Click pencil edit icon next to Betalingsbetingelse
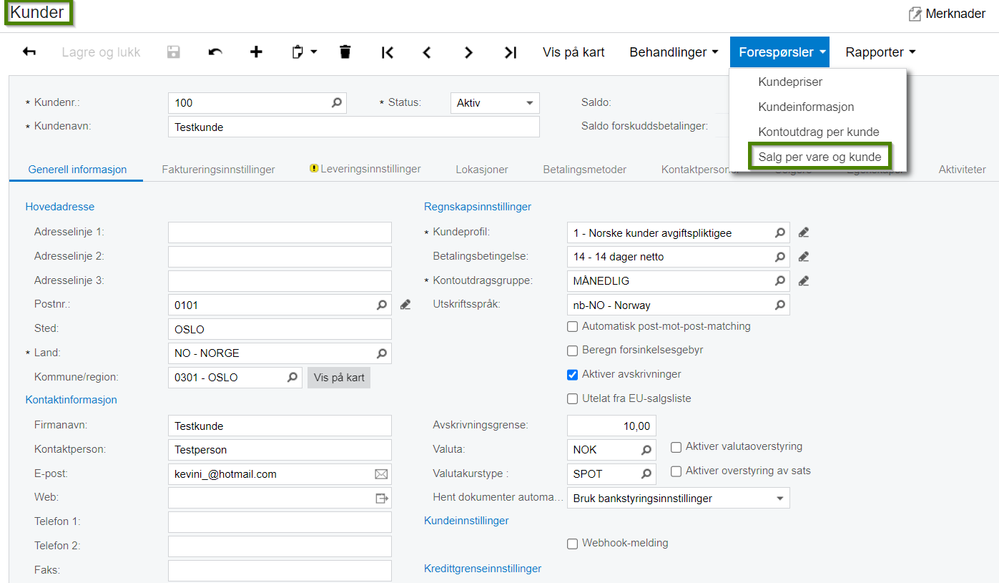This screenshot has height=583, width=999. [x=803, y=257]
